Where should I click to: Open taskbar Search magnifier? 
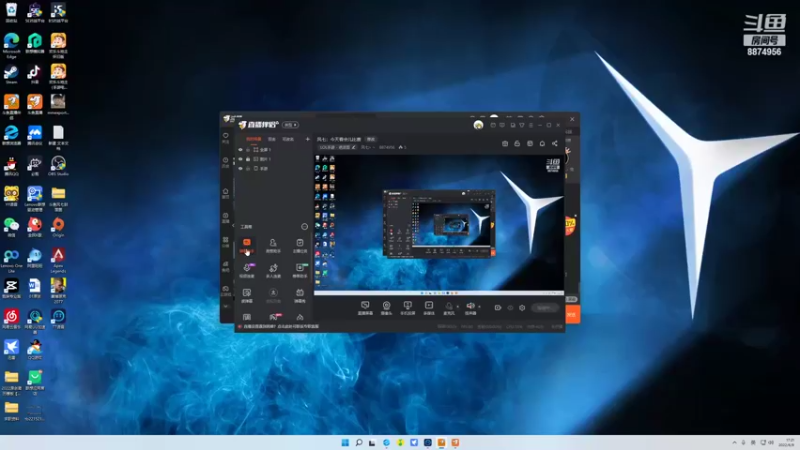click(359, 442)
